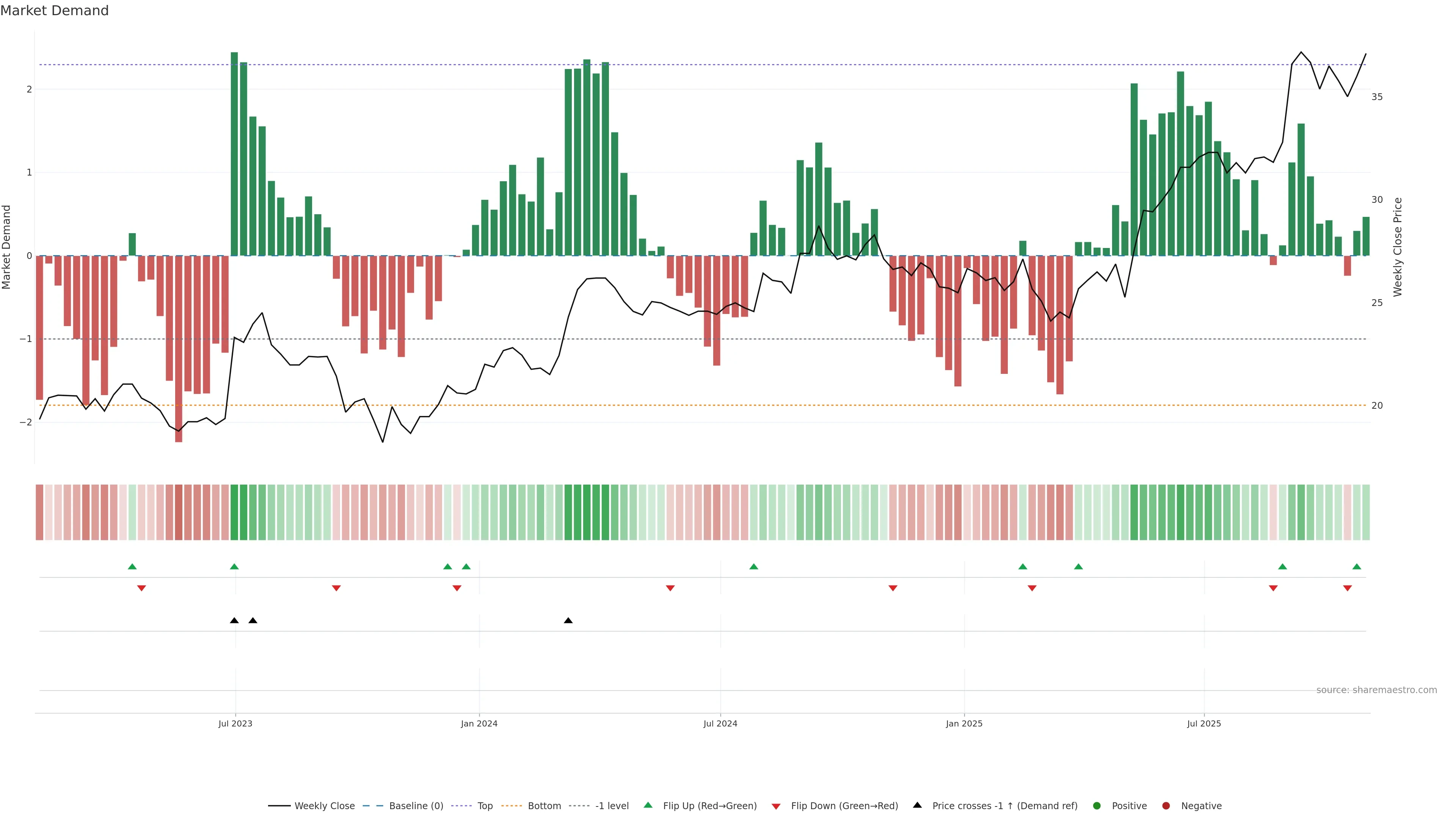Image resolution: width=1456 pixels, height=819 pixels.
Task: Click black Price crosses -1 legend triangle
Action: coord(917,805)
